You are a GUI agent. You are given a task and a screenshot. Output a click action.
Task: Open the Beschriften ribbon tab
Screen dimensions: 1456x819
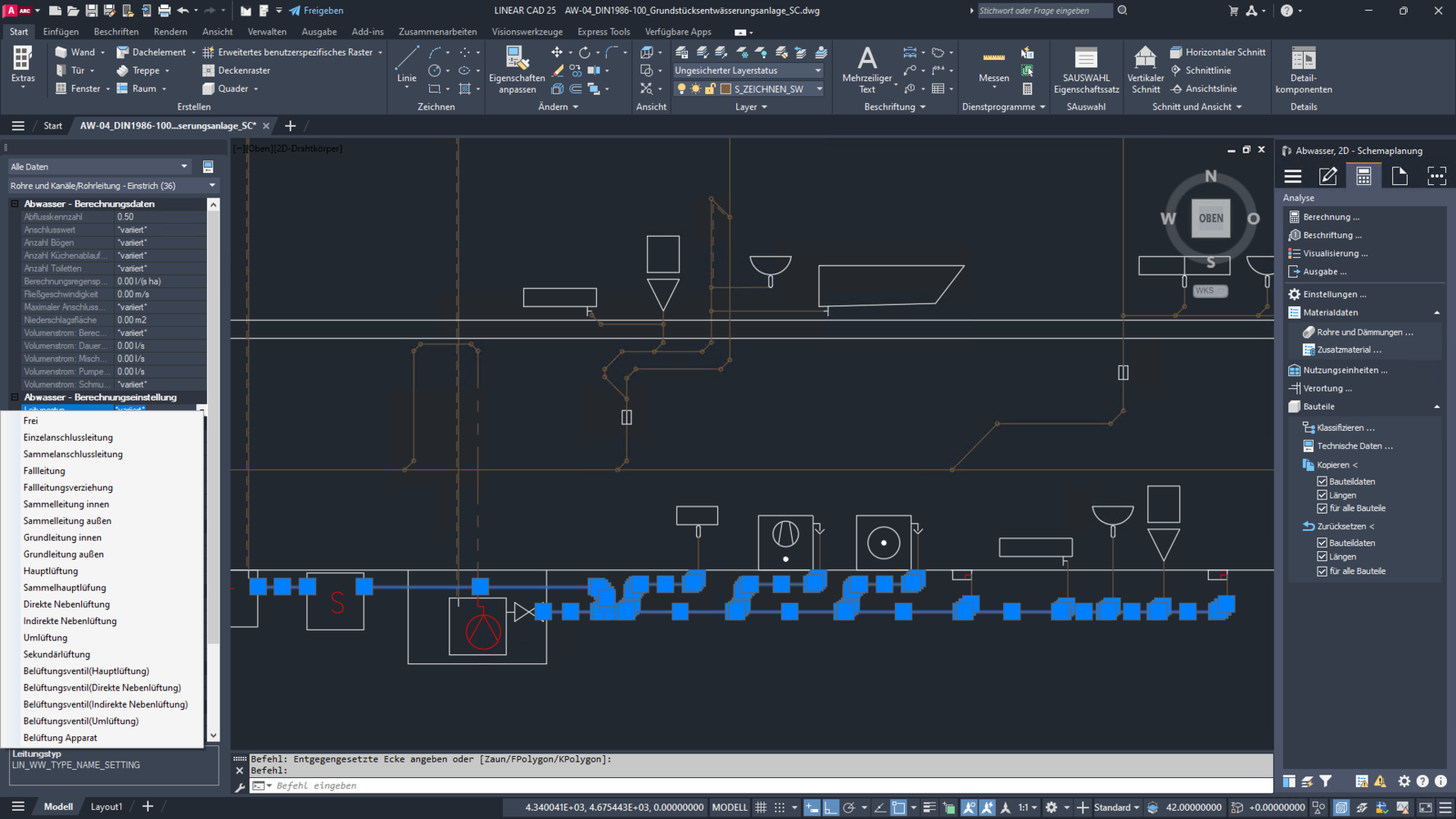point(116,32)
